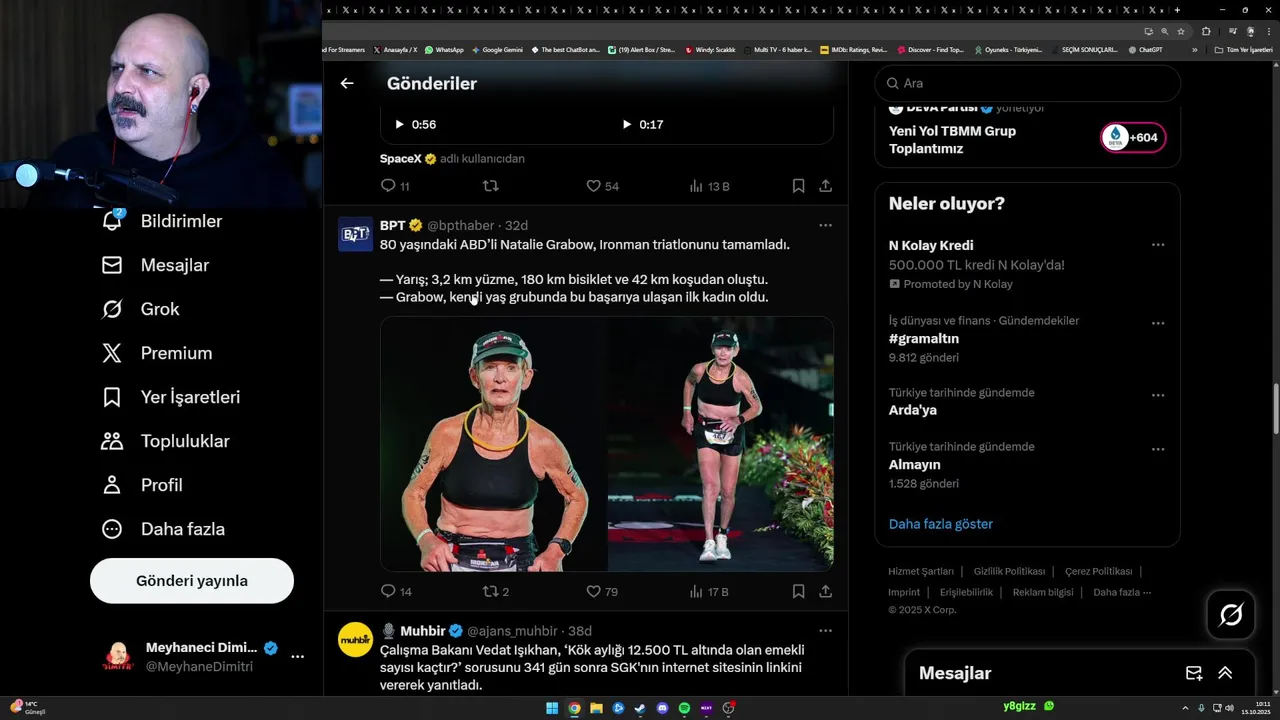The width and height of the screenshot is (1280, 720).
Task: Open Premium in the sidebar
Action: point(156,353)
